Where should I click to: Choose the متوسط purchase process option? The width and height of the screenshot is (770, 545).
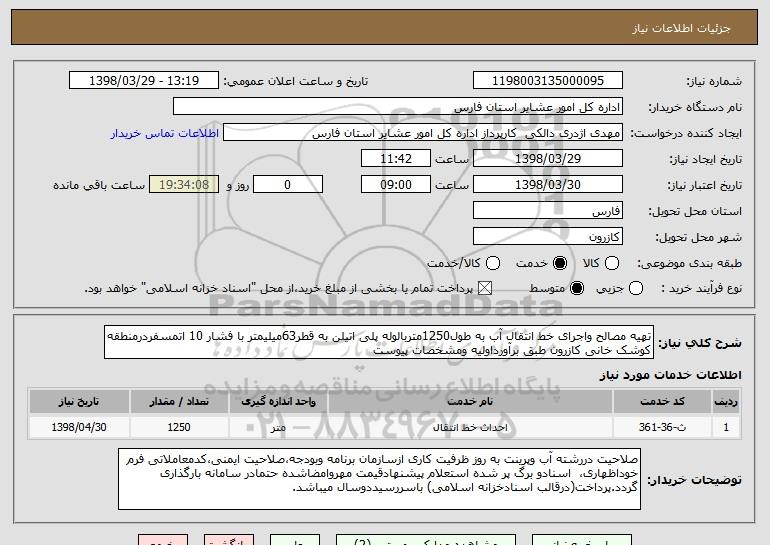[577, 288]
